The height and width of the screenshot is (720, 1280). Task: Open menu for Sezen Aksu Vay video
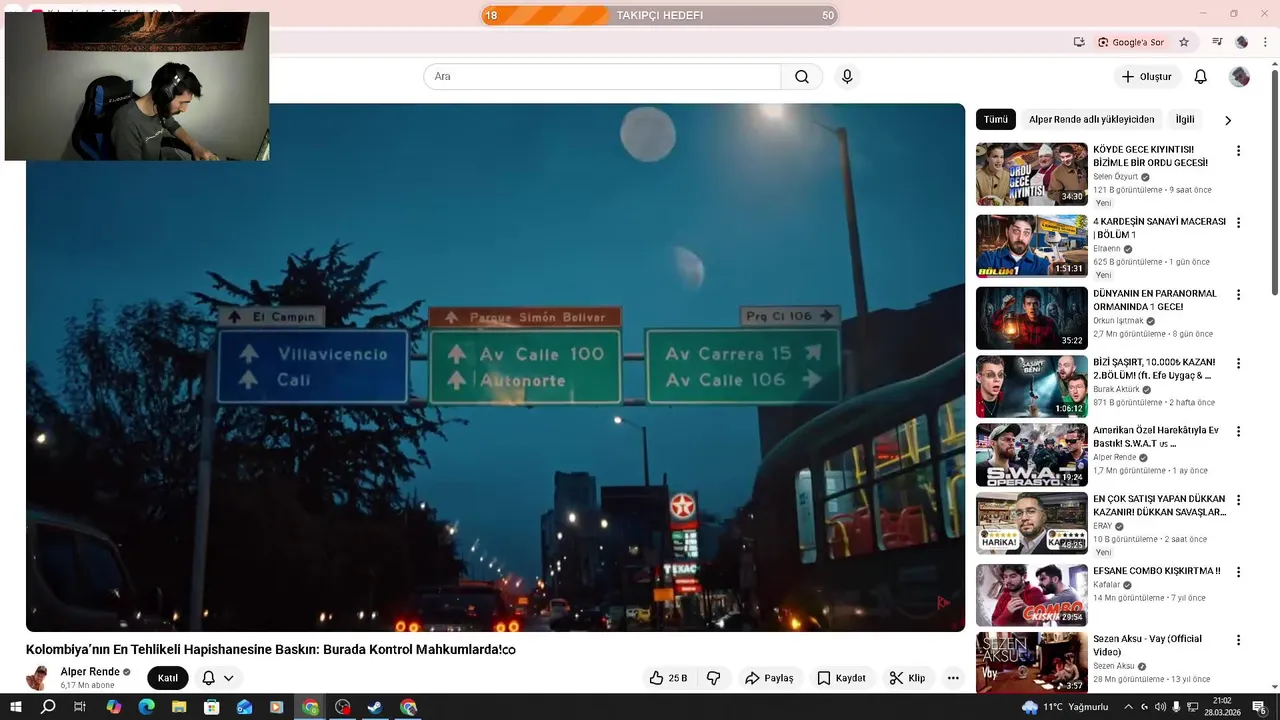(1238, 640)
